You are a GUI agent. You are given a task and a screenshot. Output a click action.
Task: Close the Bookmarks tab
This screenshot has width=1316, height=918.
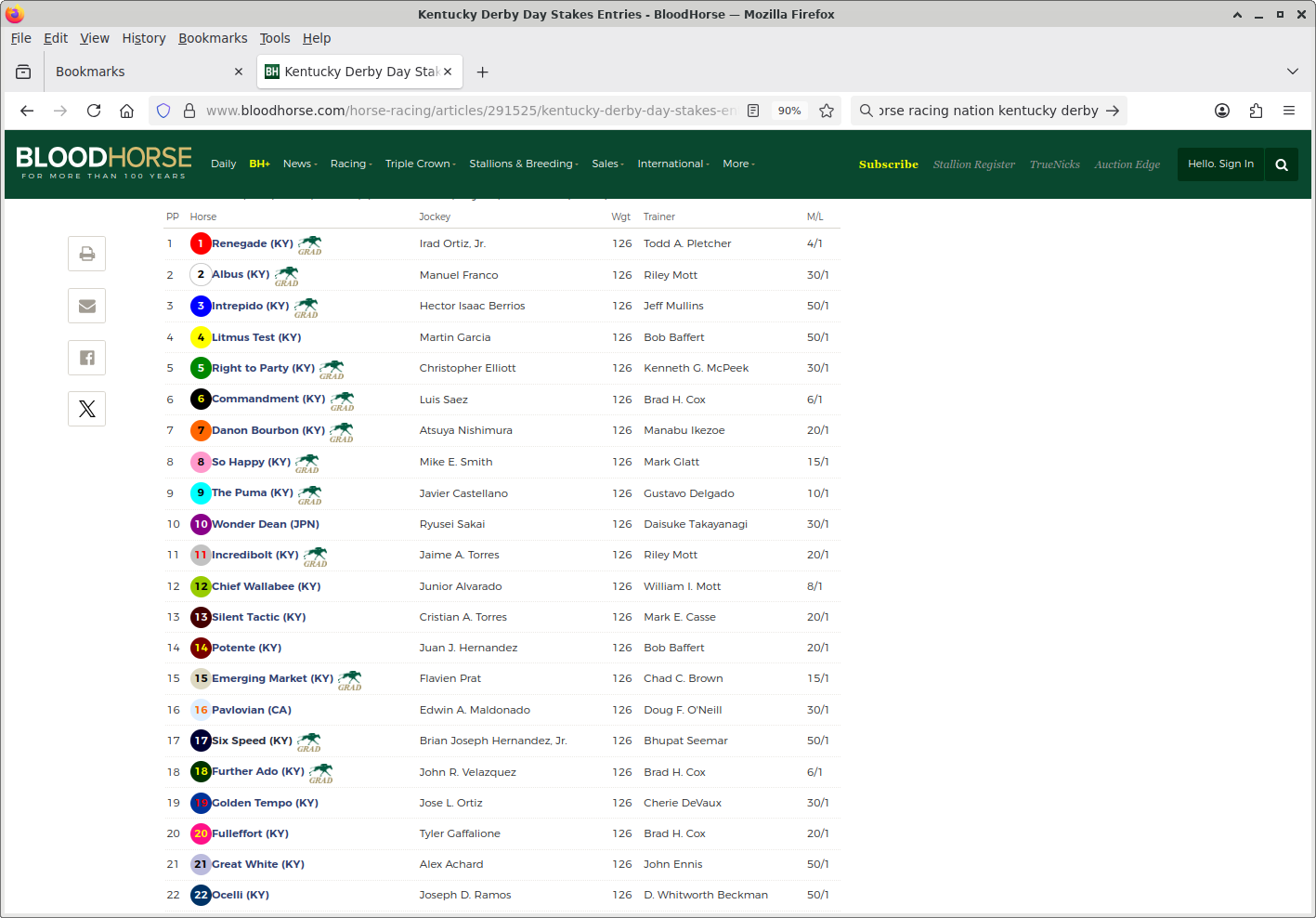point(239,72)
